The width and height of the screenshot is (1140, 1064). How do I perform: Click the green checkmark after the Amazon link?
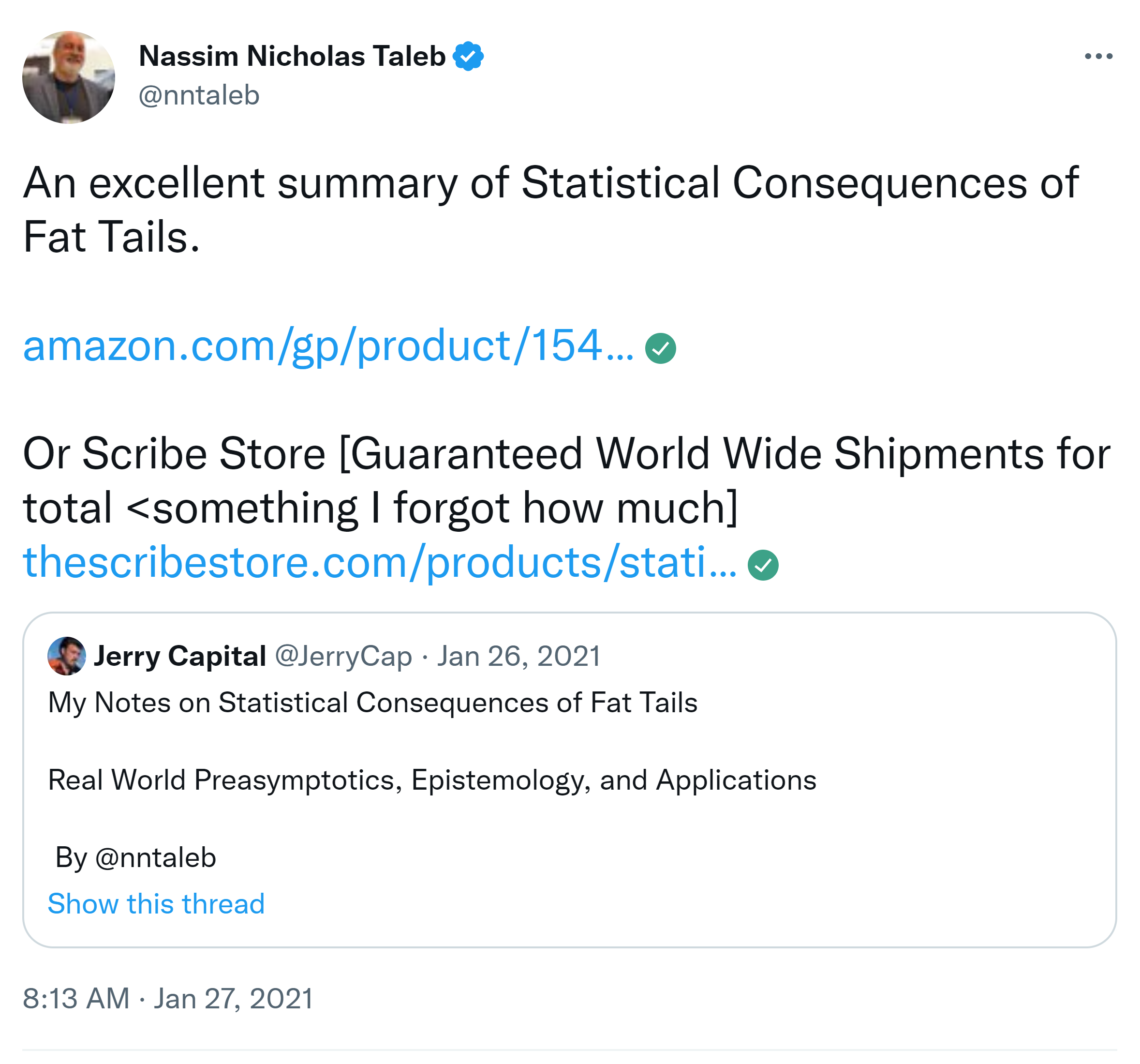[660, 348]
